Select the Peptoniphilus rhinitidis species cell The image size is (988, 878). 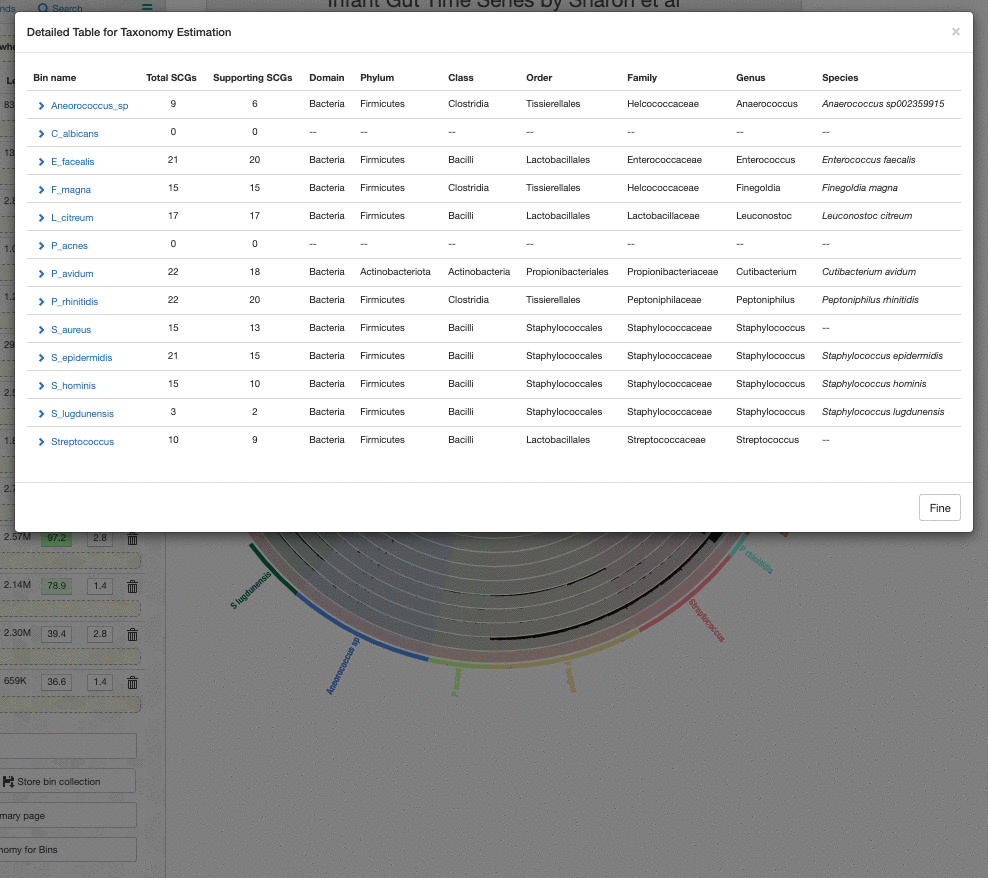(870, 300)
